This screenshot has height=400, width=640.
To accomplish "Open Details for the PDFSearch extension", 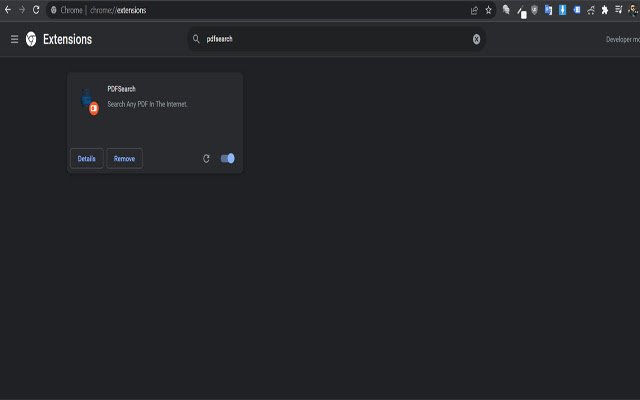I will coord(87,158).
